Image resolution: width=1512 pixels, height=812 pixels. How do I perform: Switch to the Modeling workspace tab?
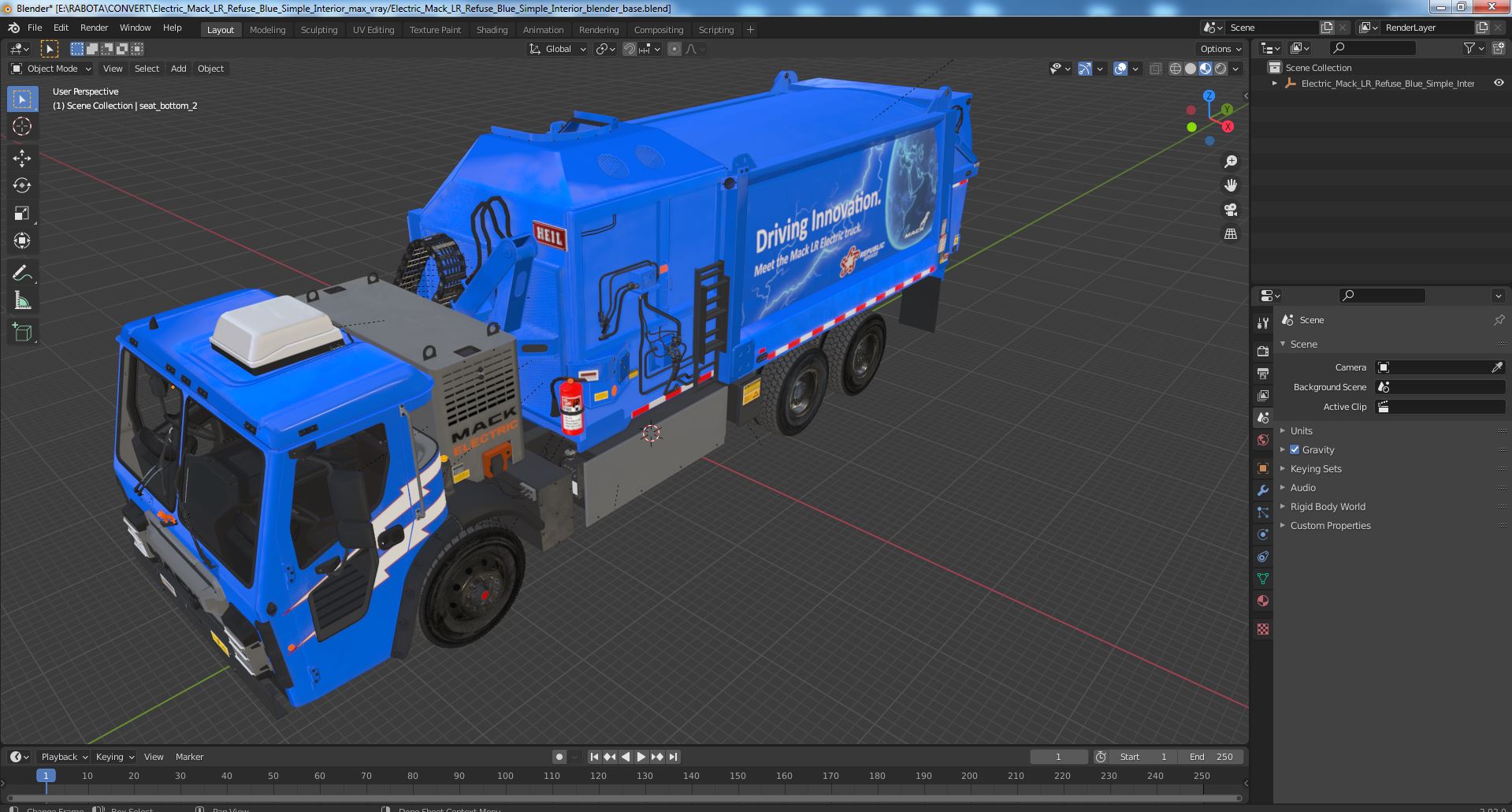267,30
